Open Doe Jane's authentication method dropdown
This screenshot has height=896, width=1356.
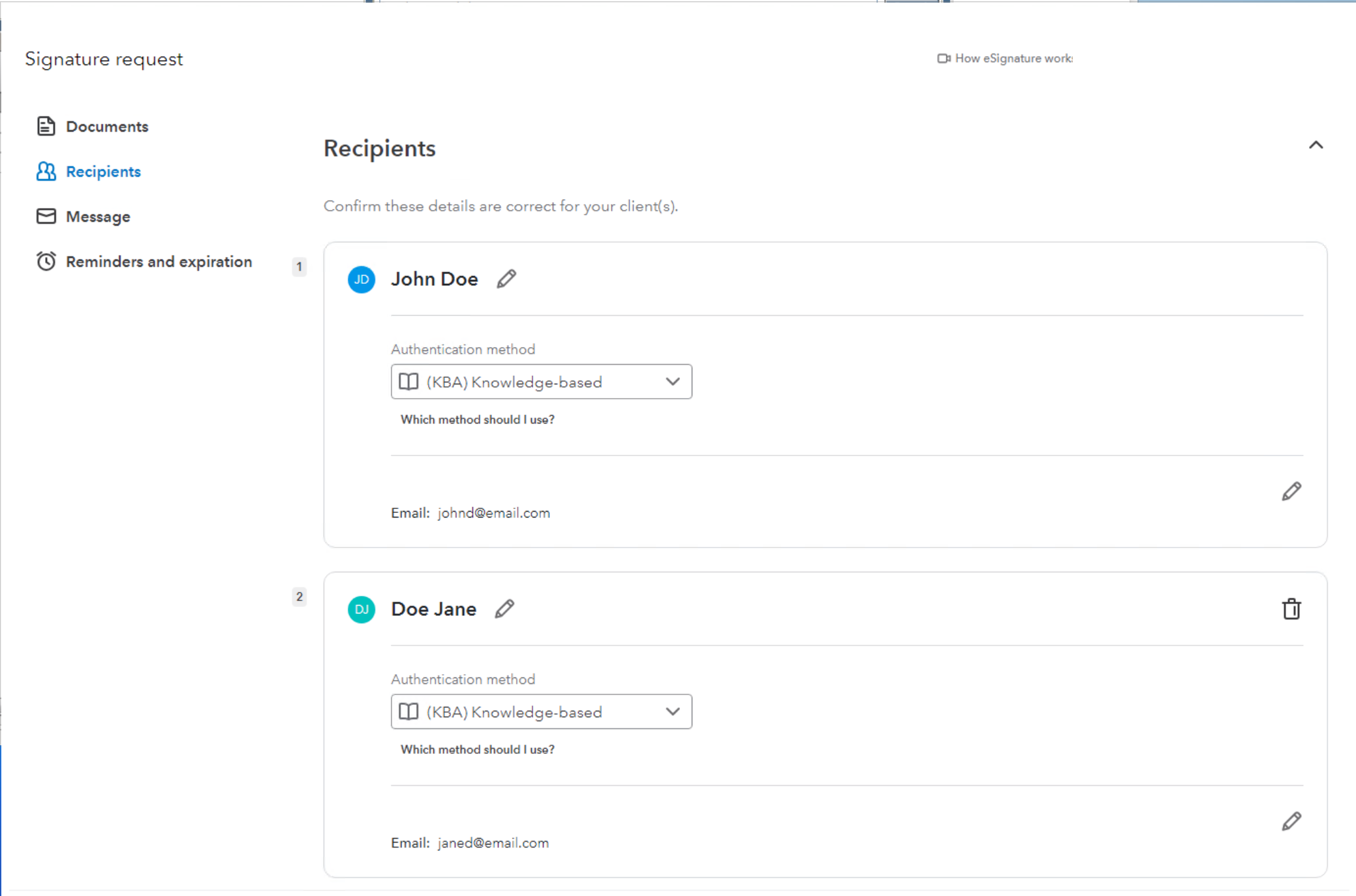coord(672,711)
